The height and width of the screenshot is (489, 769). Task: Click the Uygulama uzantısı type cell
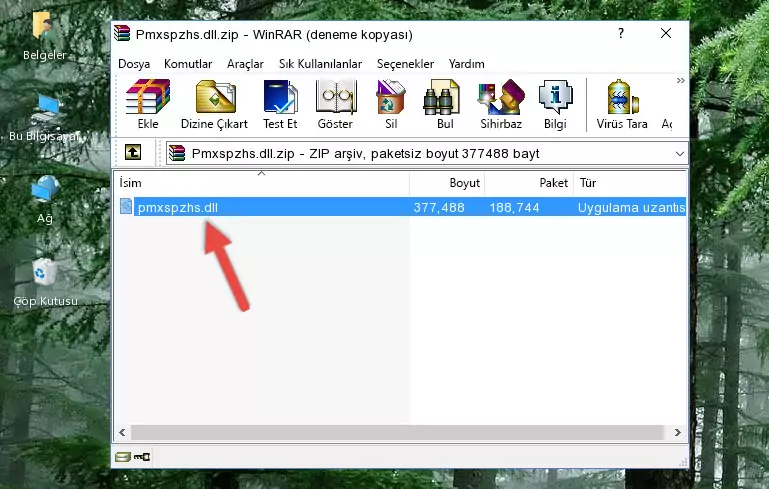coord(631,207)
